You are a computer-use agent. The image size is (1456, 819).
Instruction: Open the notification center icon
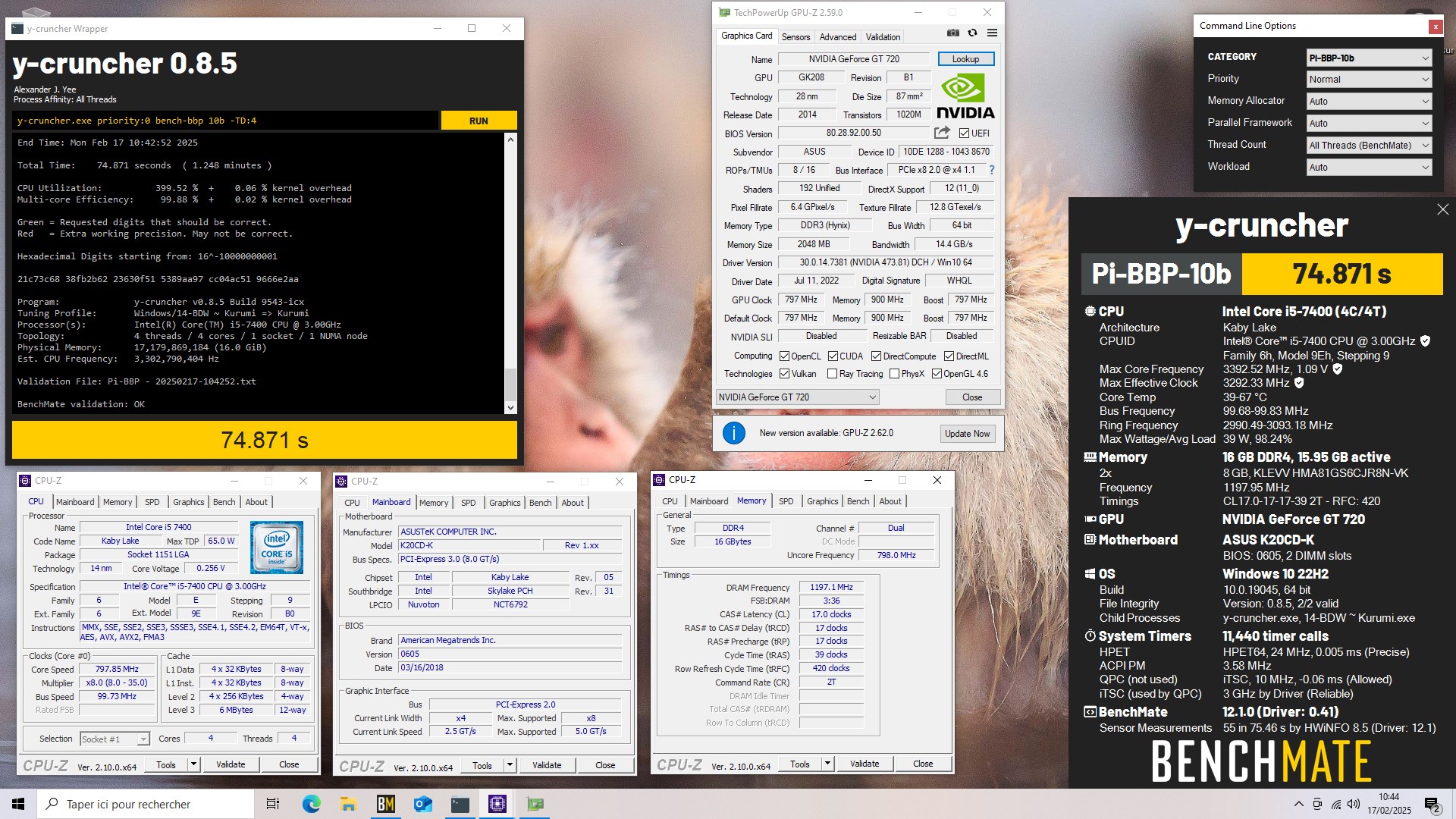pyautogui.click(x=1432, y=804)
